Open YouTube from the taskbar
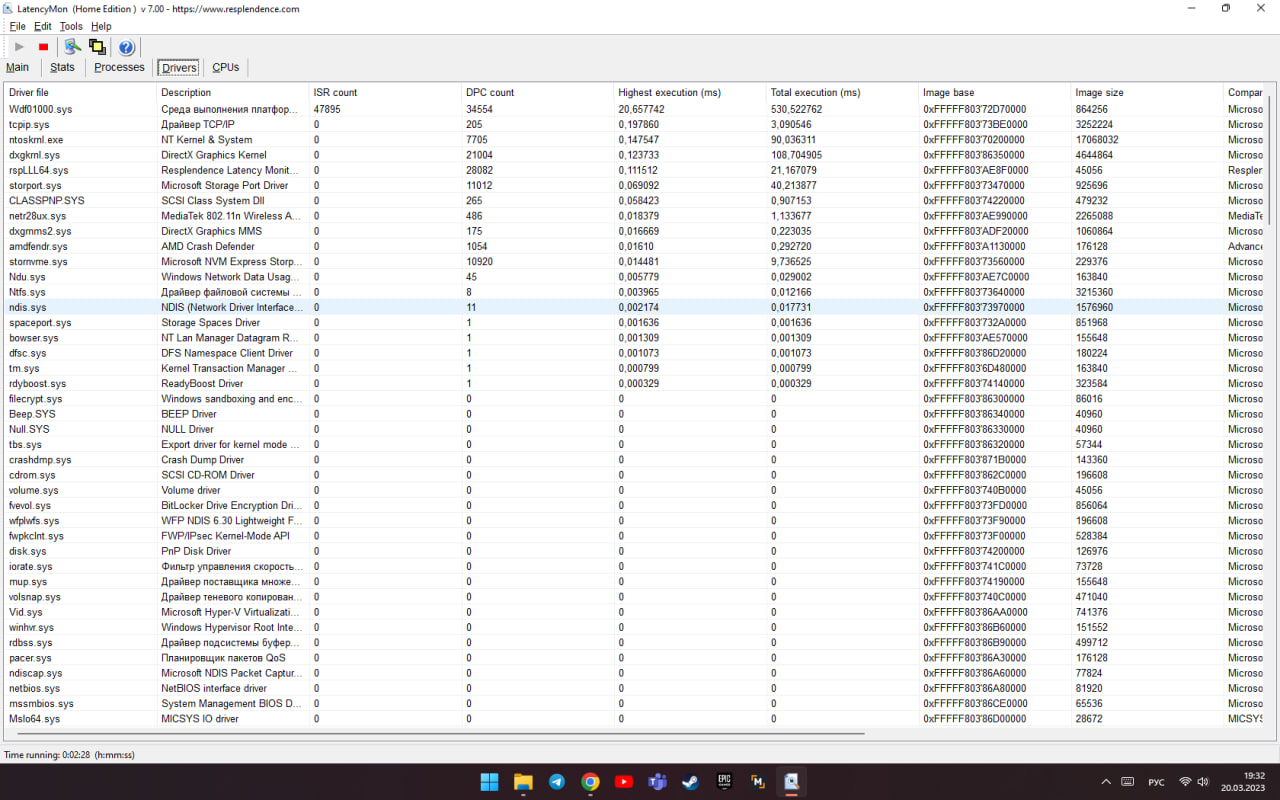 point(624,782)
